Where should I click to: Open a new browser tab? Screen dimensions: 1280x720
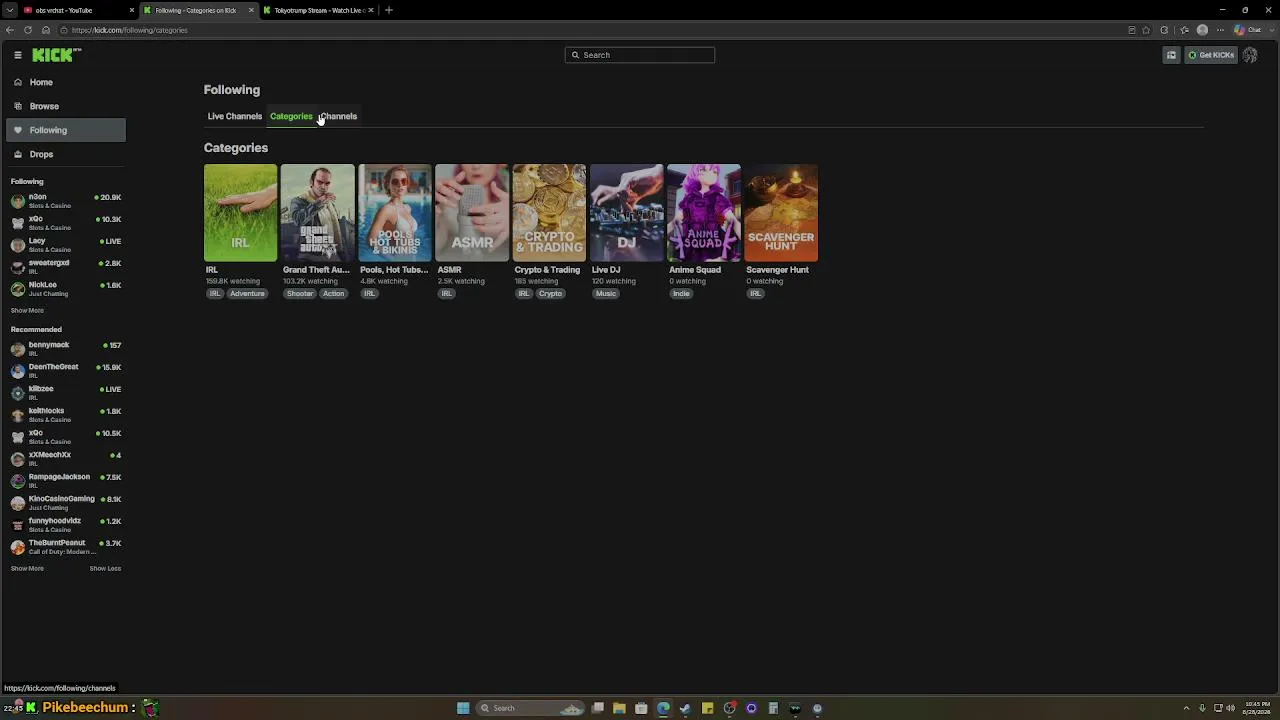[389, 10]
